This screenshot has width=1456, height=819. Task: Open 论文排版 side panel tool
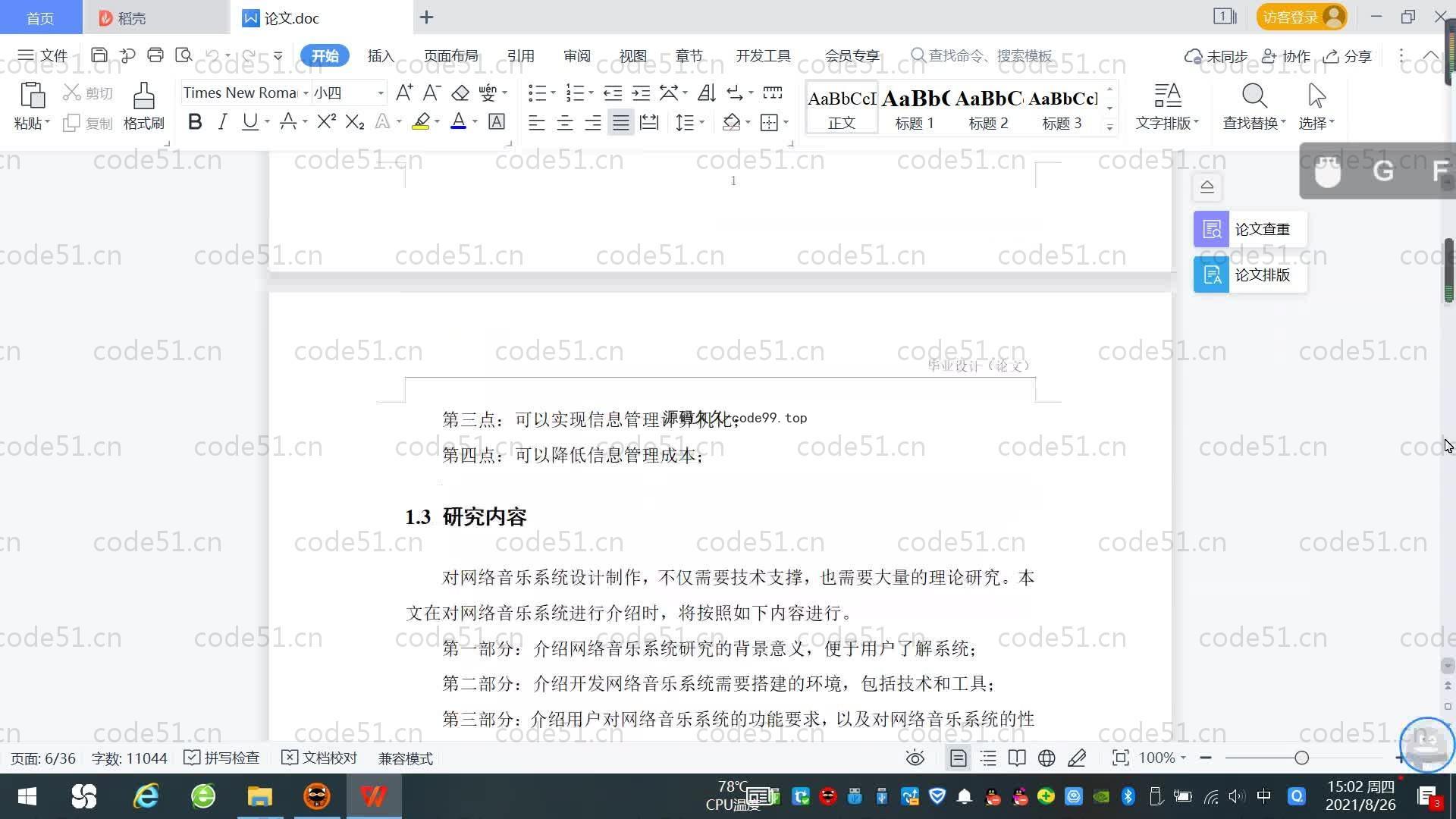[1250, 275]
